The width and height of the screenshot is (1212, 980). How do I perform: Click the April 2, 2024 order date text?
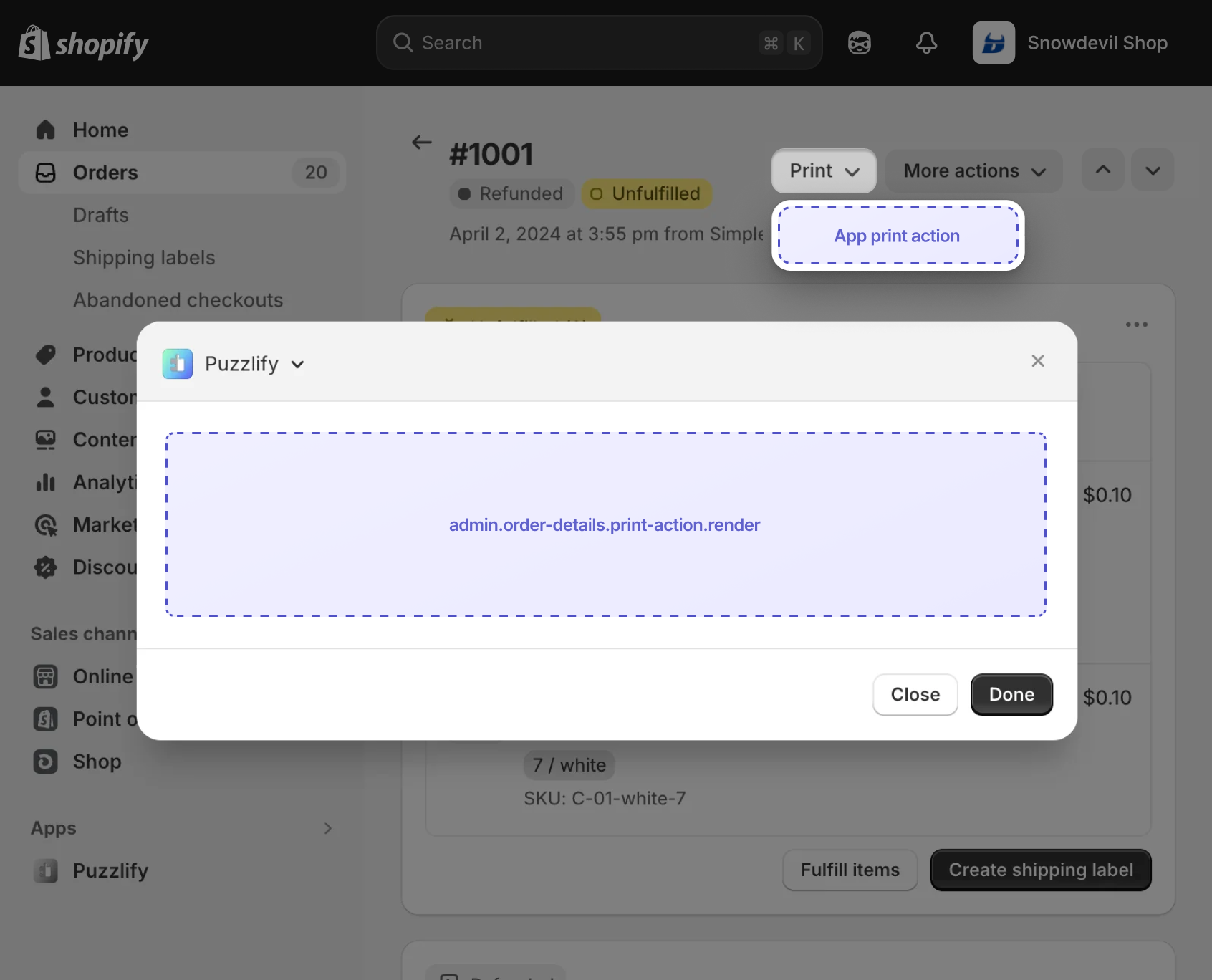[x=607, y=234]
